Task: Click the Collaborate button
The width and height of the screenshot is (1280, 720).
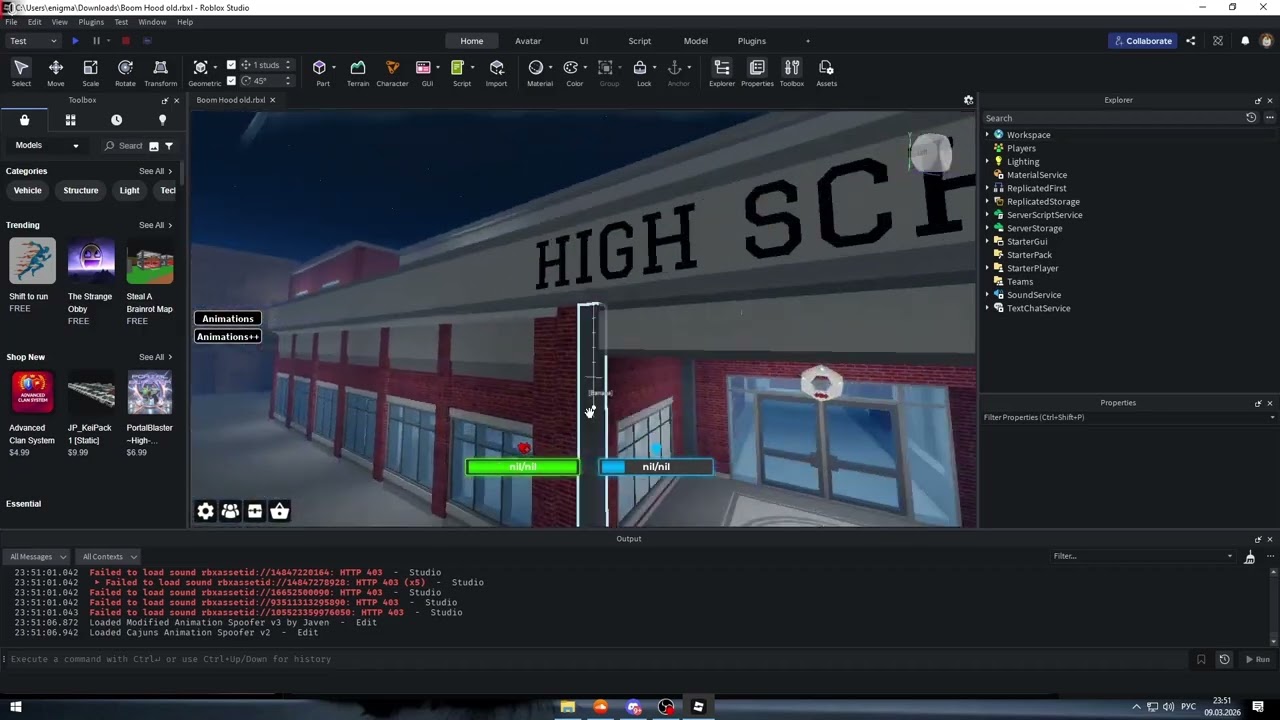Action: [x=1142, y=41]
